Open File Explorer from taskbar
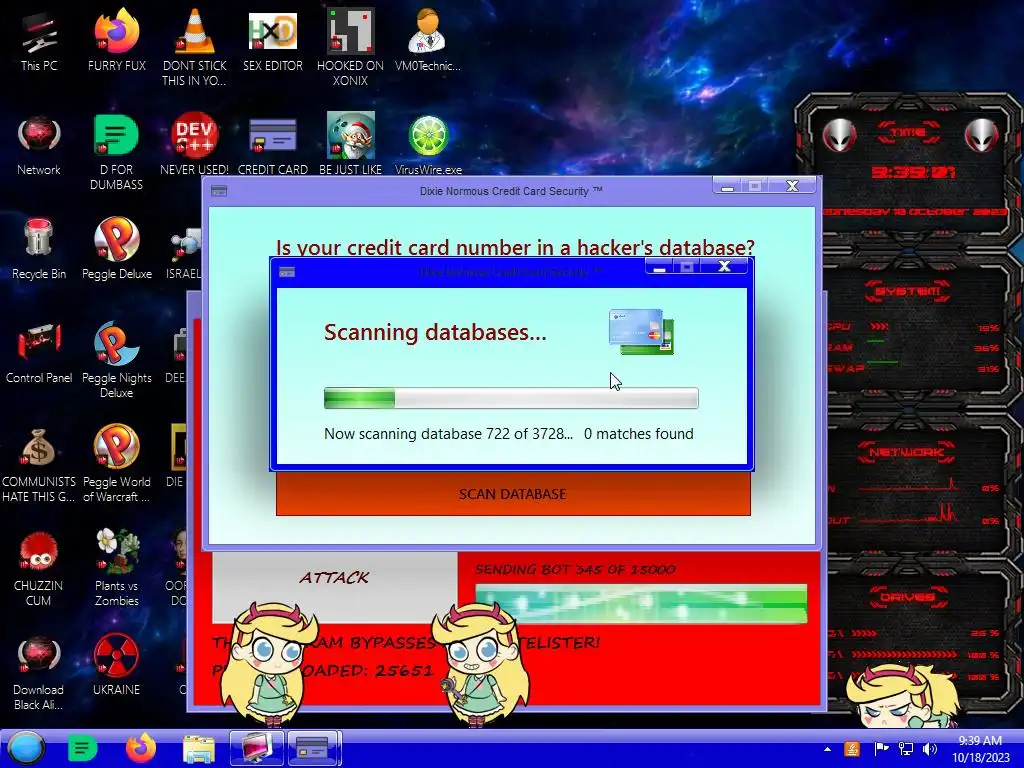 [x=199, y=748]
